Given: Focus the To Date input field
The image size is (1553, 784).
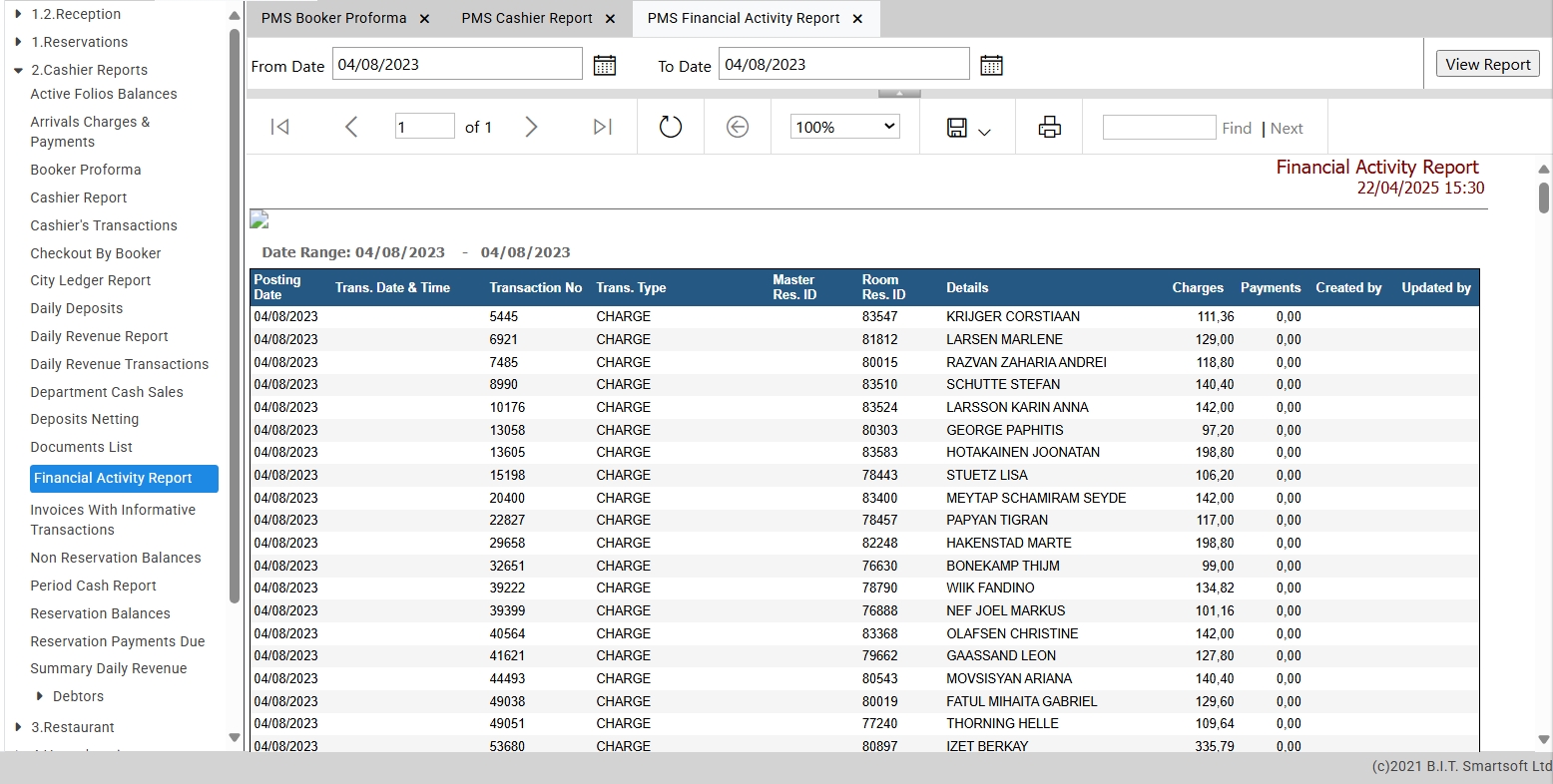Looking at the screenshot, I should pyautogui.click(x=844, y=65).
